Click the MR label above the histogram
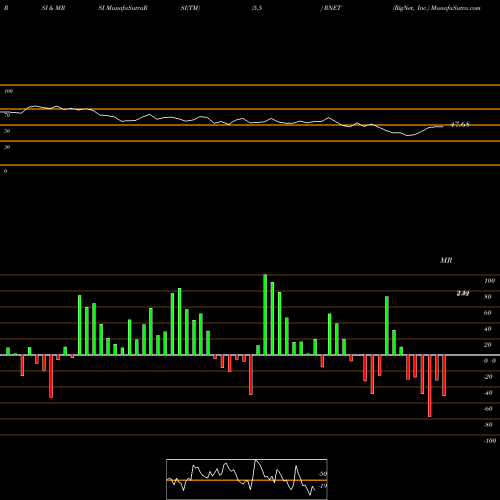Viewport: 500px width, 500px height. [x=446, y=260]
